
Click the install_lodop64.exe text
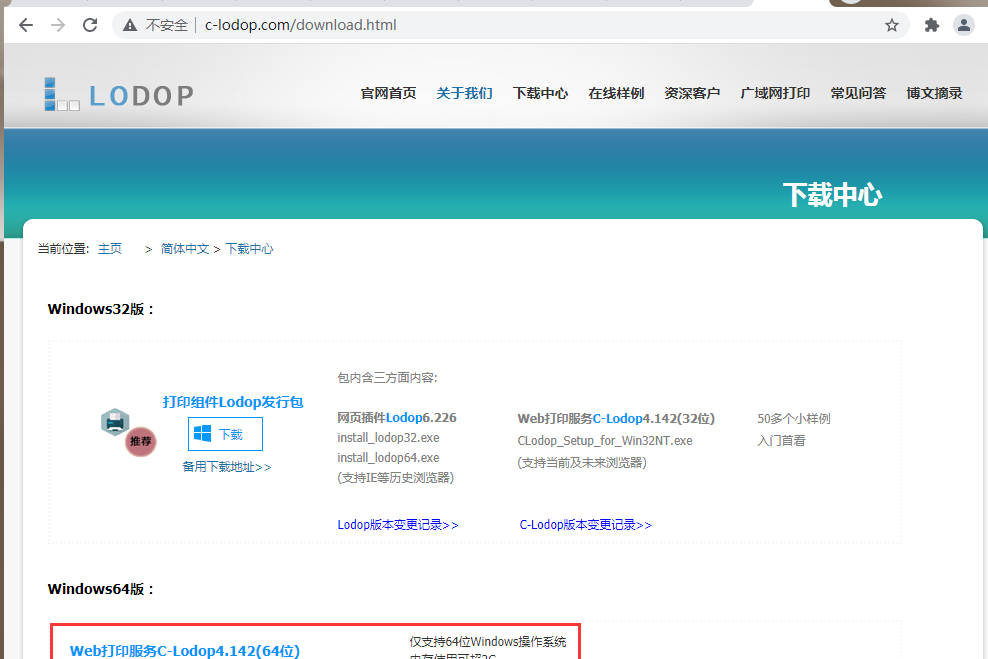[x=388, y=458]
